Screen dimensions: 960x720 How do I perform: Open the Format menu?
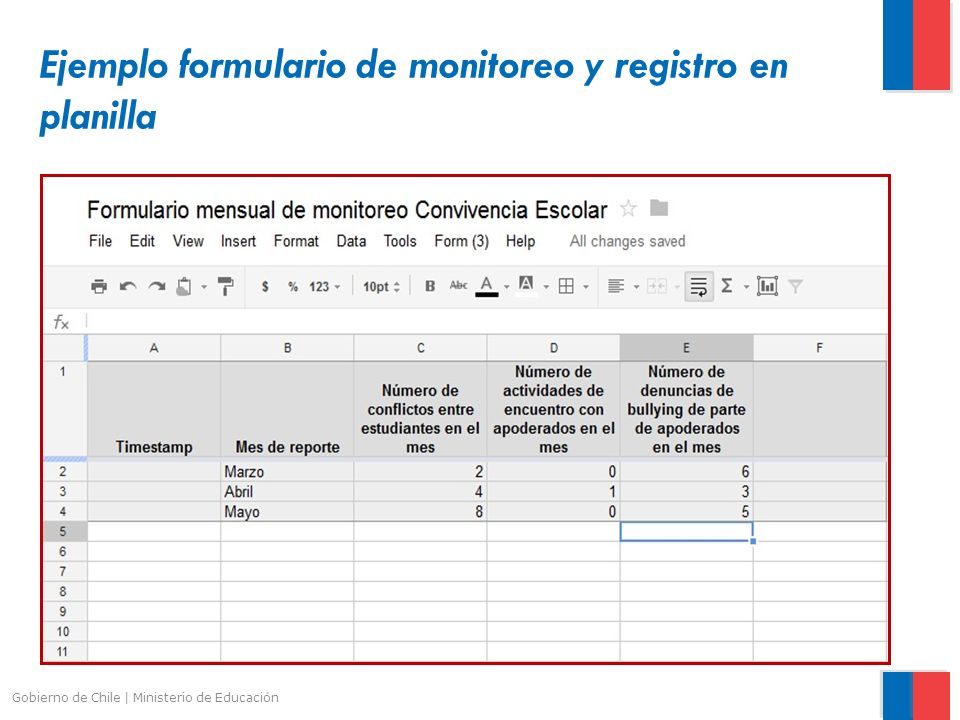pos(296,241)
